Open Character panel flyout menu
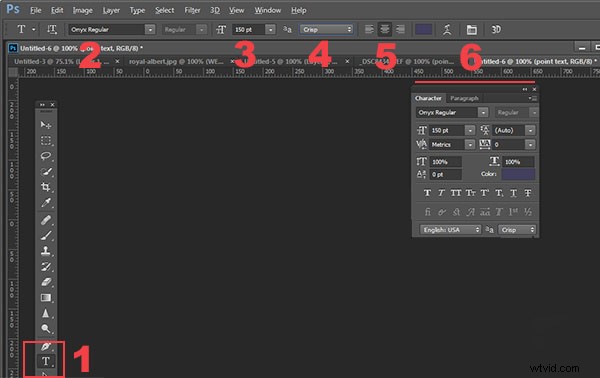Viewport: 600px width, 378px height. tap(533, 98)
